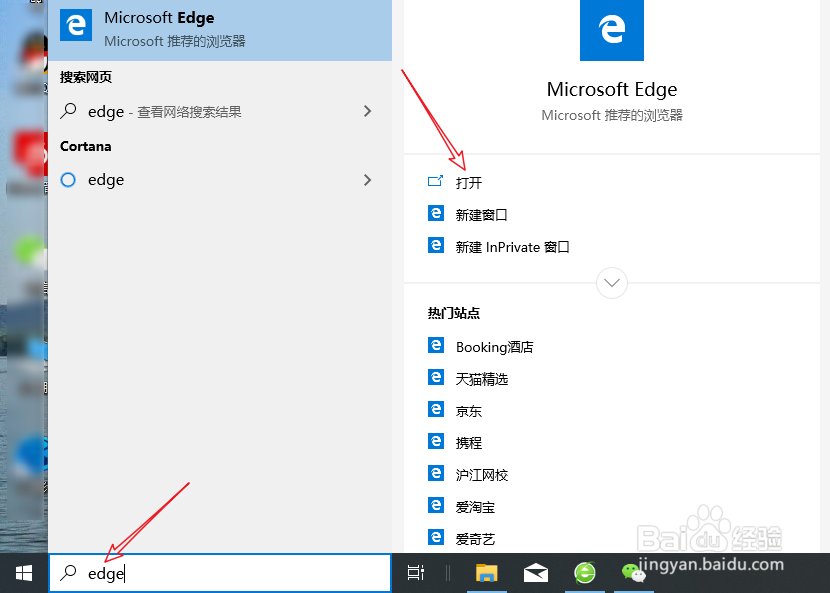Open 携程 top site
Image resolution: width=830 pixels, height=593 pixels.
[x=468, y=443]
